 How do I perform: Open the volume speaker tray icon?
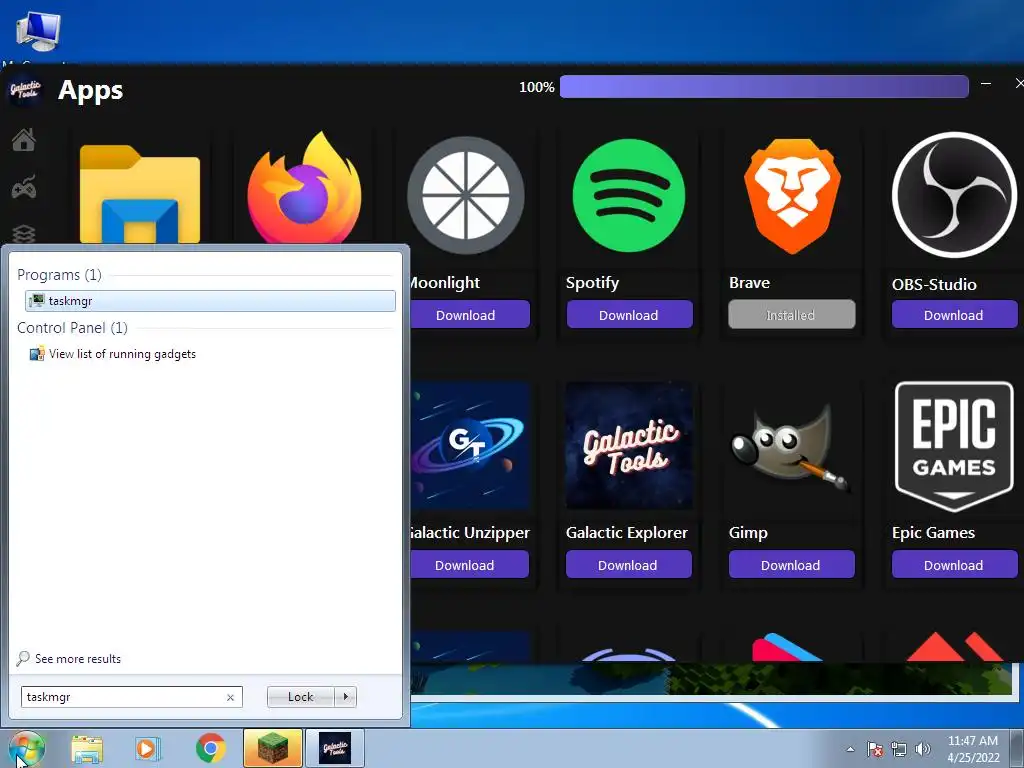coord(923,749)
